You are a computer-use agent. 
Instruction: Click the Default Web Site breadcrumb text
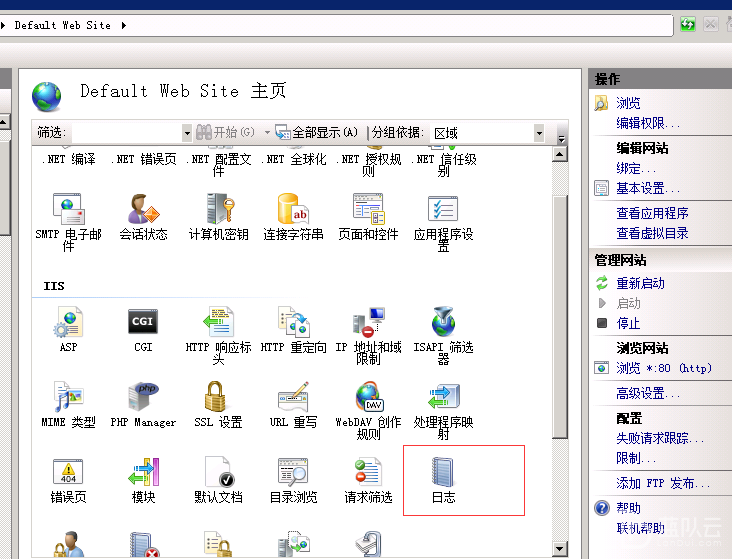(63, 25)
